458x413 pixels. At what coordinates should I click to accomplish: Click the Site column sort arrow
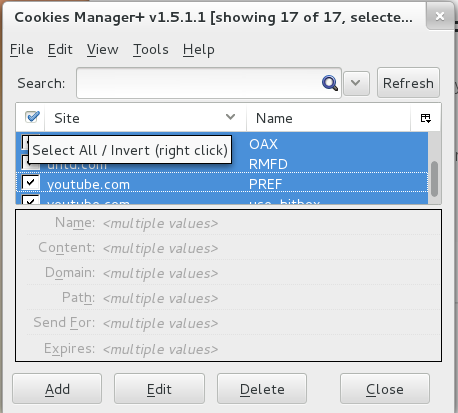pyautogui.click(x=230, y=117)
